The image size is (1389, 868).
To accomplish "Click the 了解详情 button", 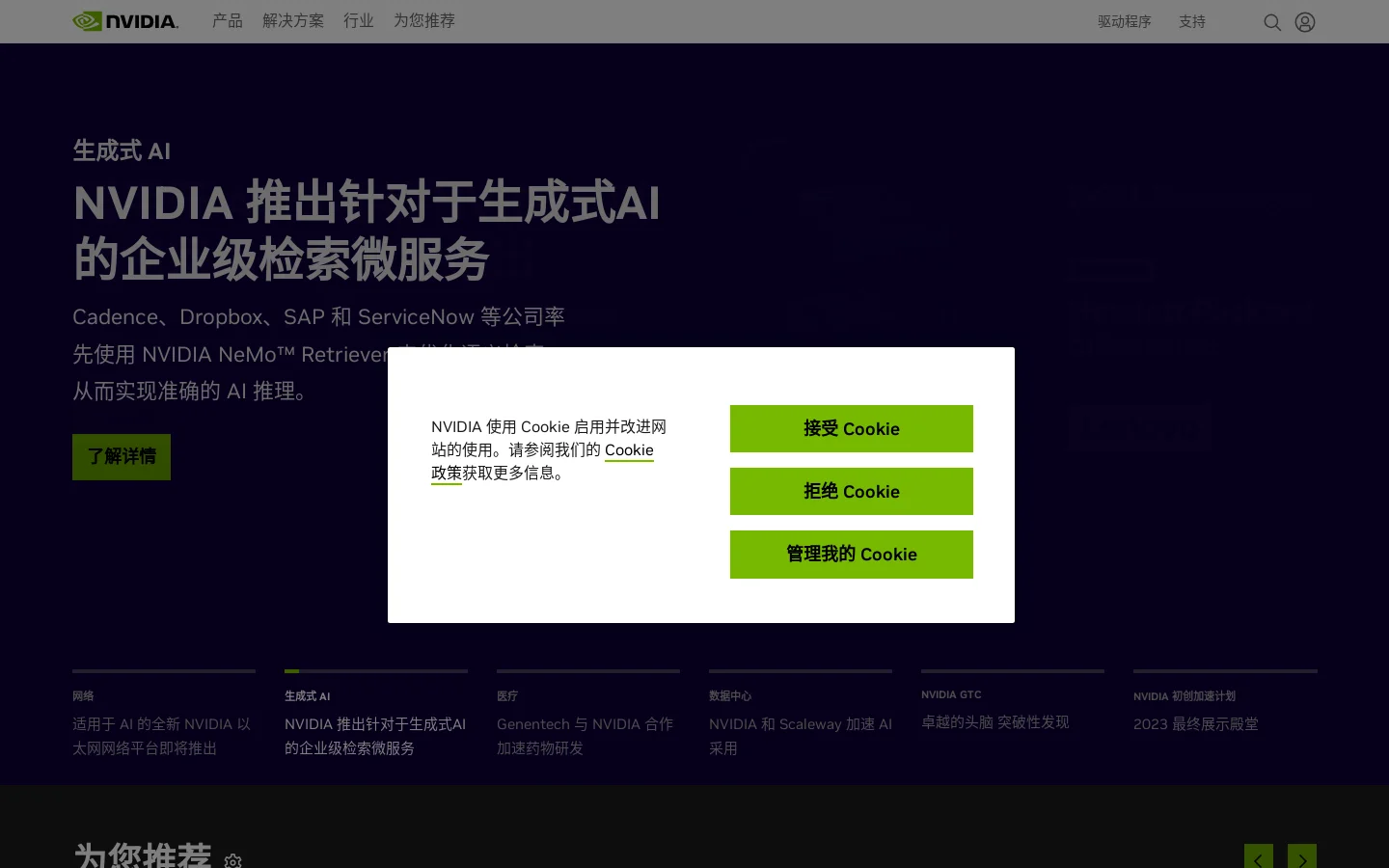I will 122,456.
